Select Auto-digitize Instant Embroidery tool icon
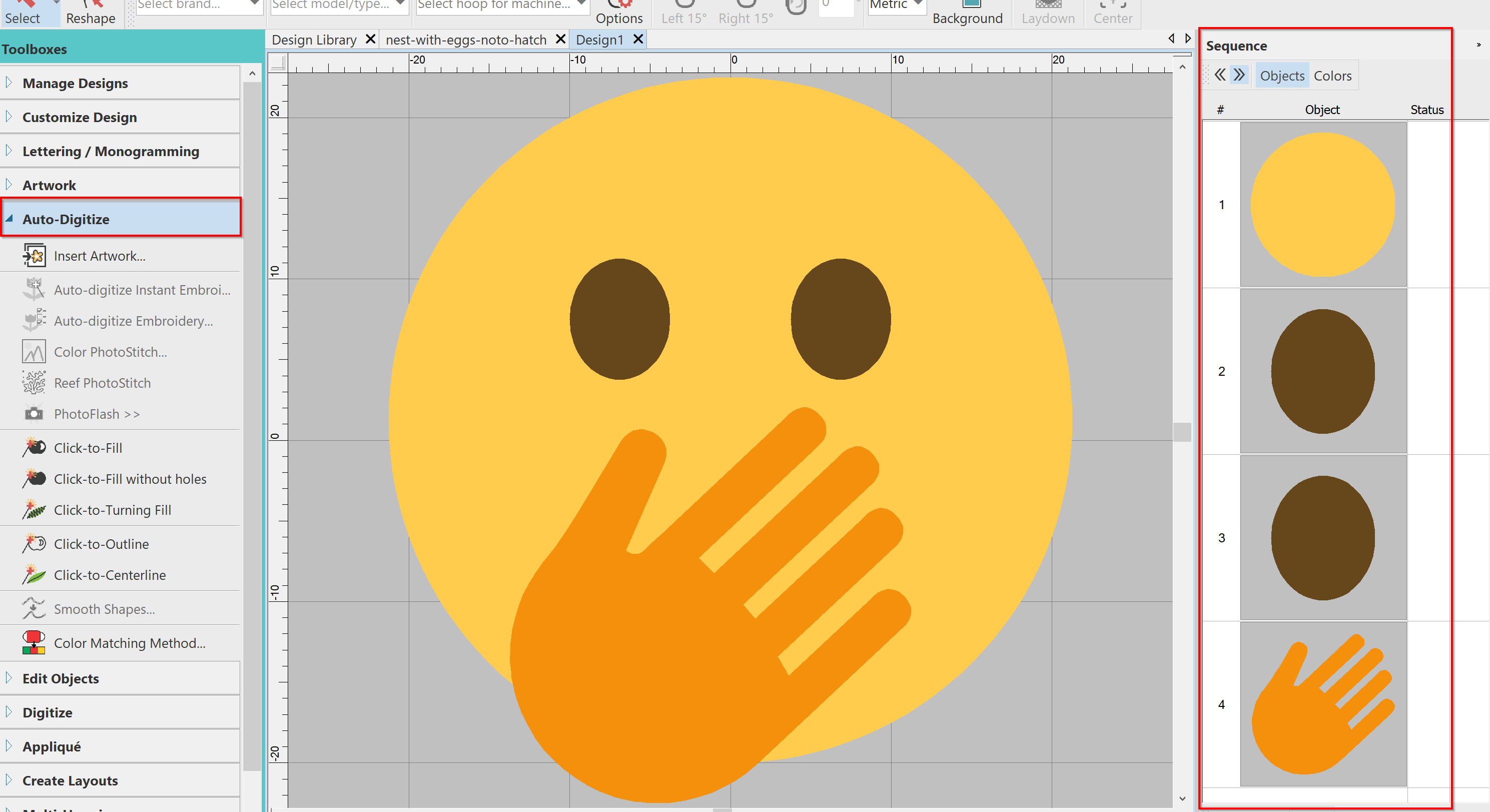The width and height of the screenshot is (1490, 812). (34, 289)
